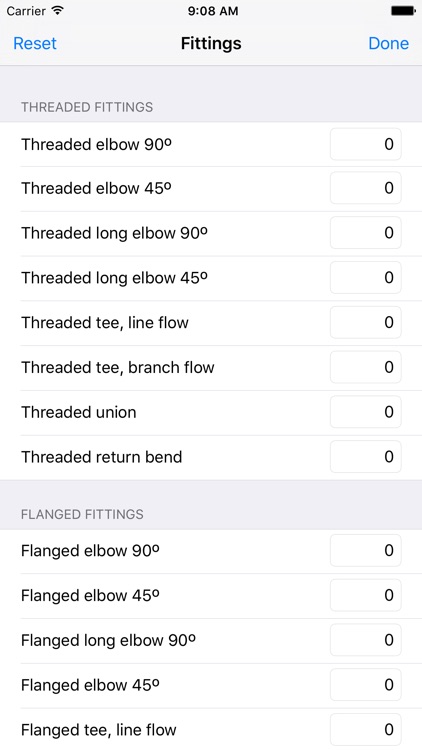Select the Threaded elbow 90º quantity field

click(366, 144)
